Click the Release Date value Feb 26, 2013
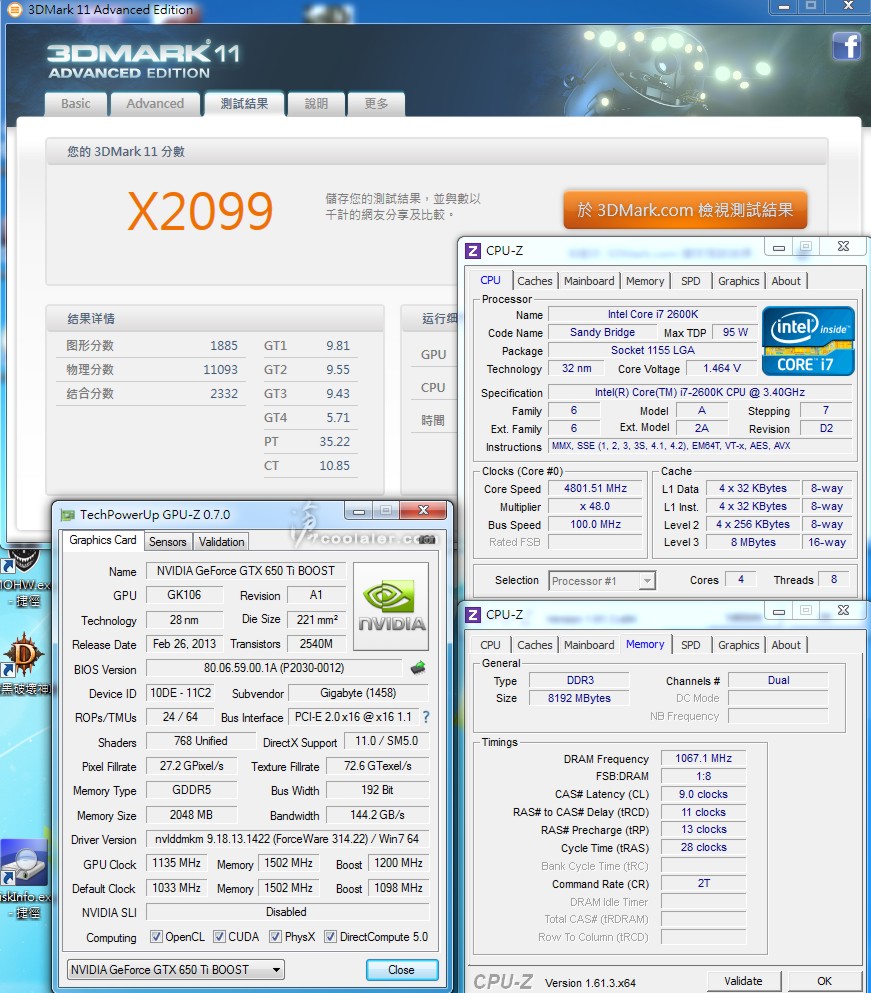This screenshot has height=993, width=871. [x=184, y=644]
